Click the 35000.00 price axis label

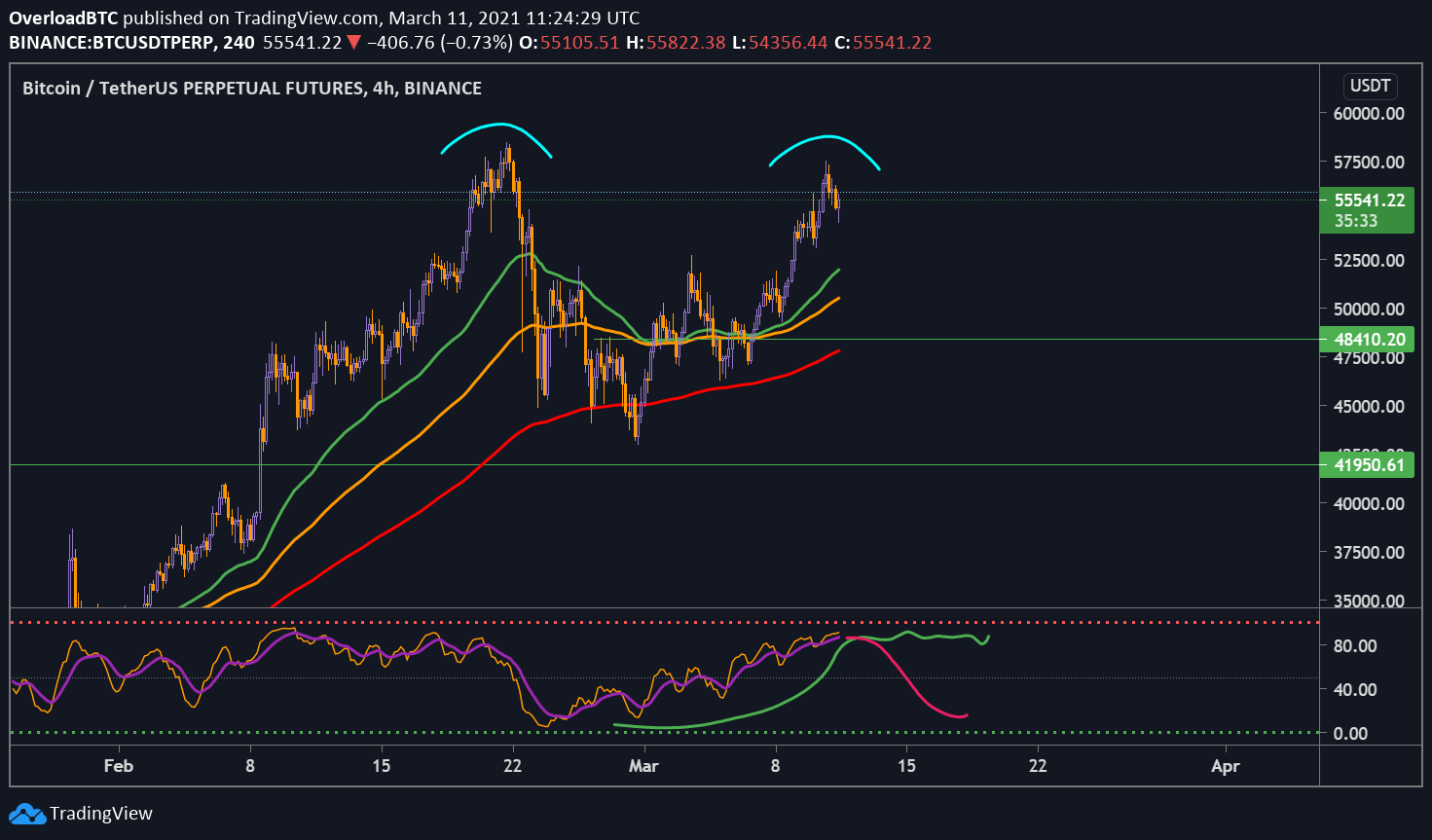tap(1369, 600)
